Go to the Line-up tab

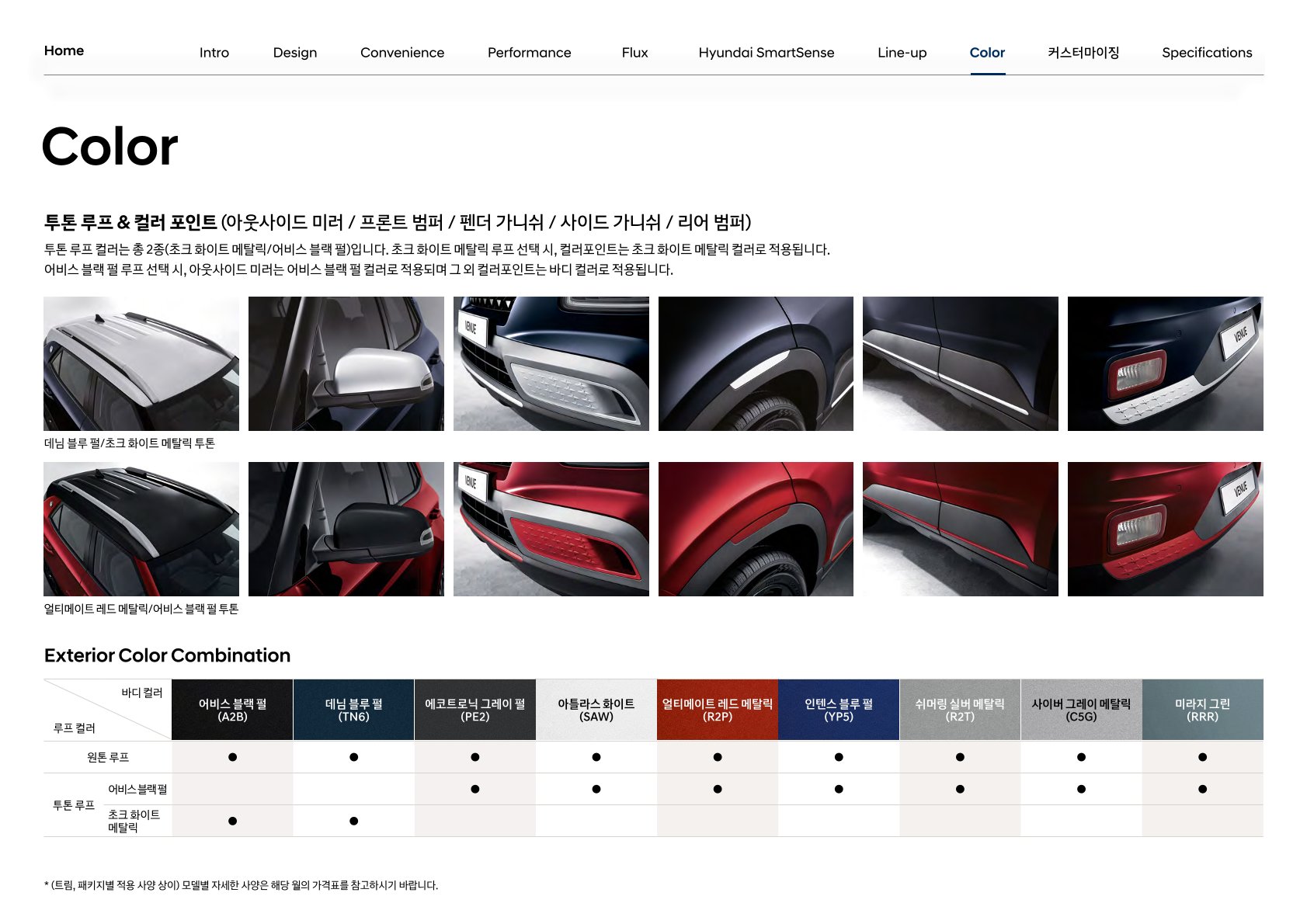(x=902, y=53)
